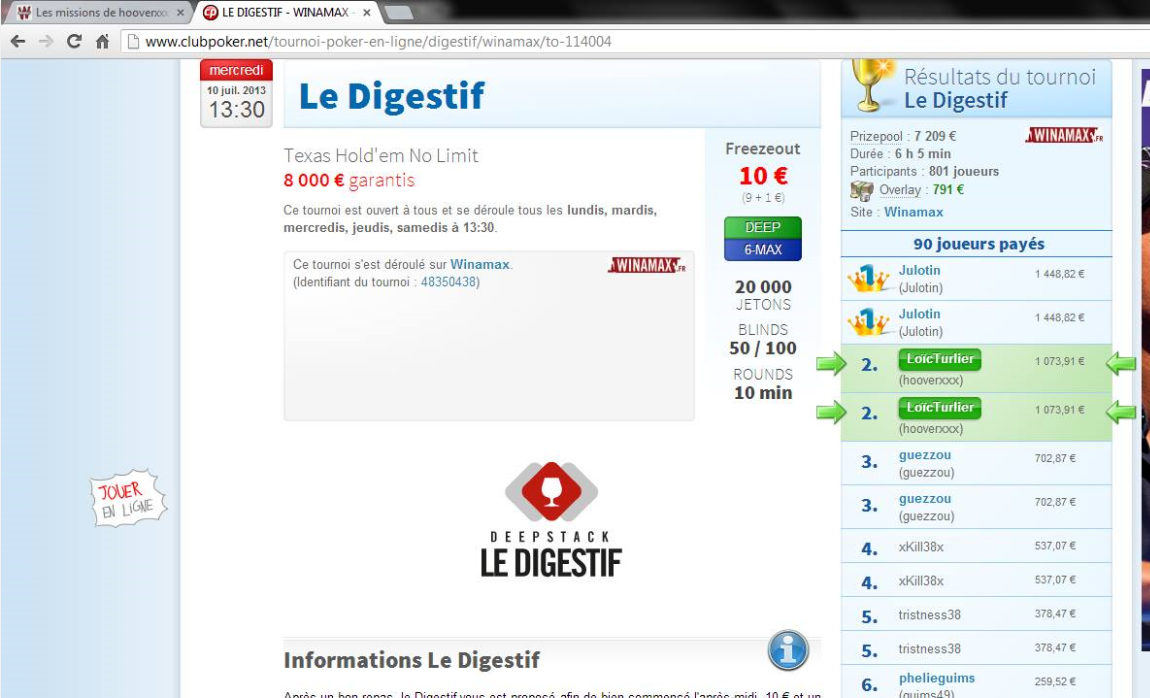This screenshot has height=698, width=1150.
Task: Open the browser home icon
Action: pos(103,42)
